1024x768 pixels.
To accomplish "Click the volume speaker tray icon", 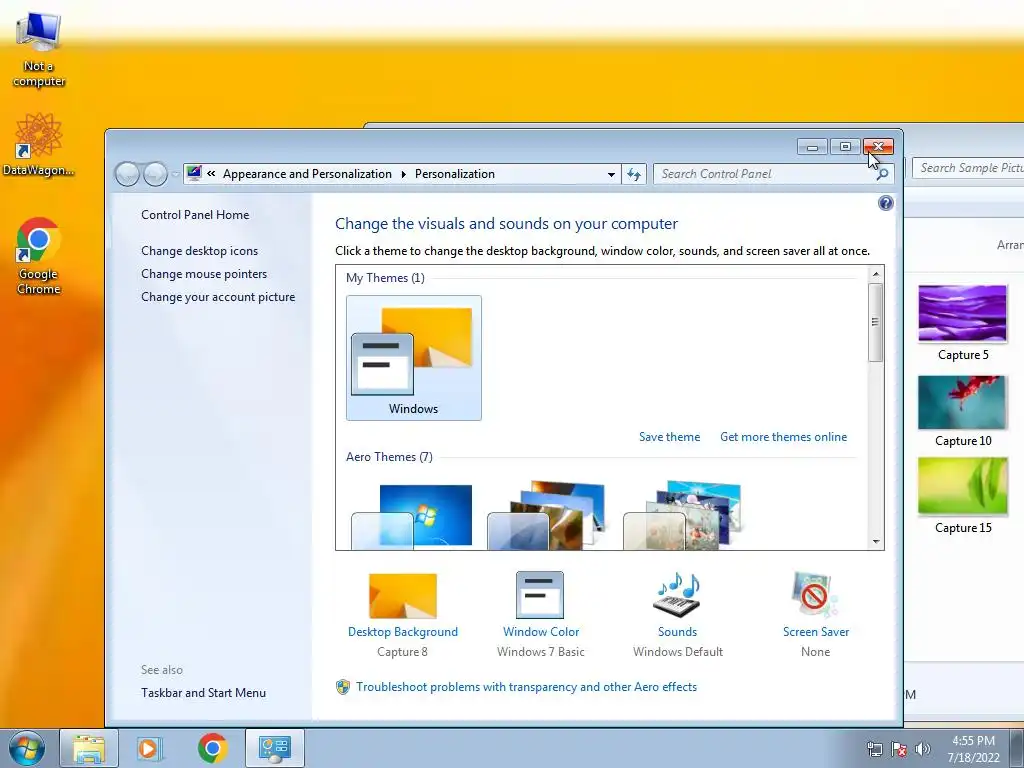I will 923,749.
